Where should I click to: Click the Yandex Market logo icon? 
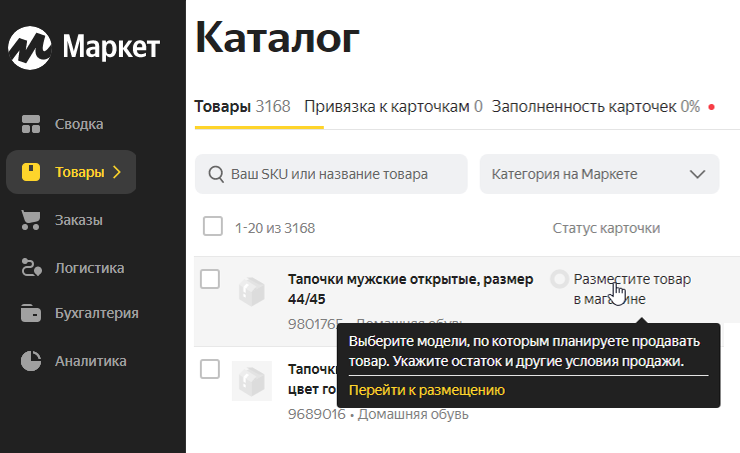[x=31, y=46]
